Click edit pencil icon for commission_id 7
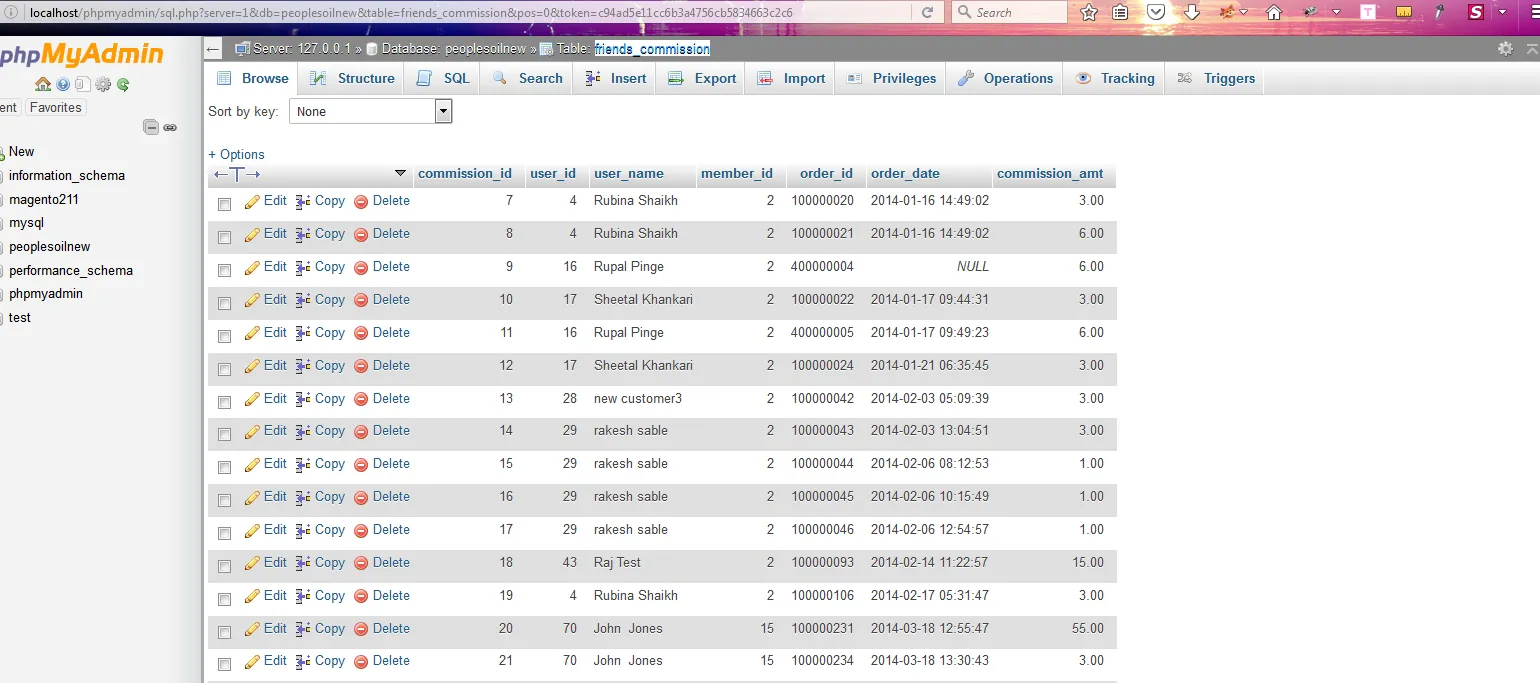Screen dimensions: 1540x683 (x=252, y=201)
